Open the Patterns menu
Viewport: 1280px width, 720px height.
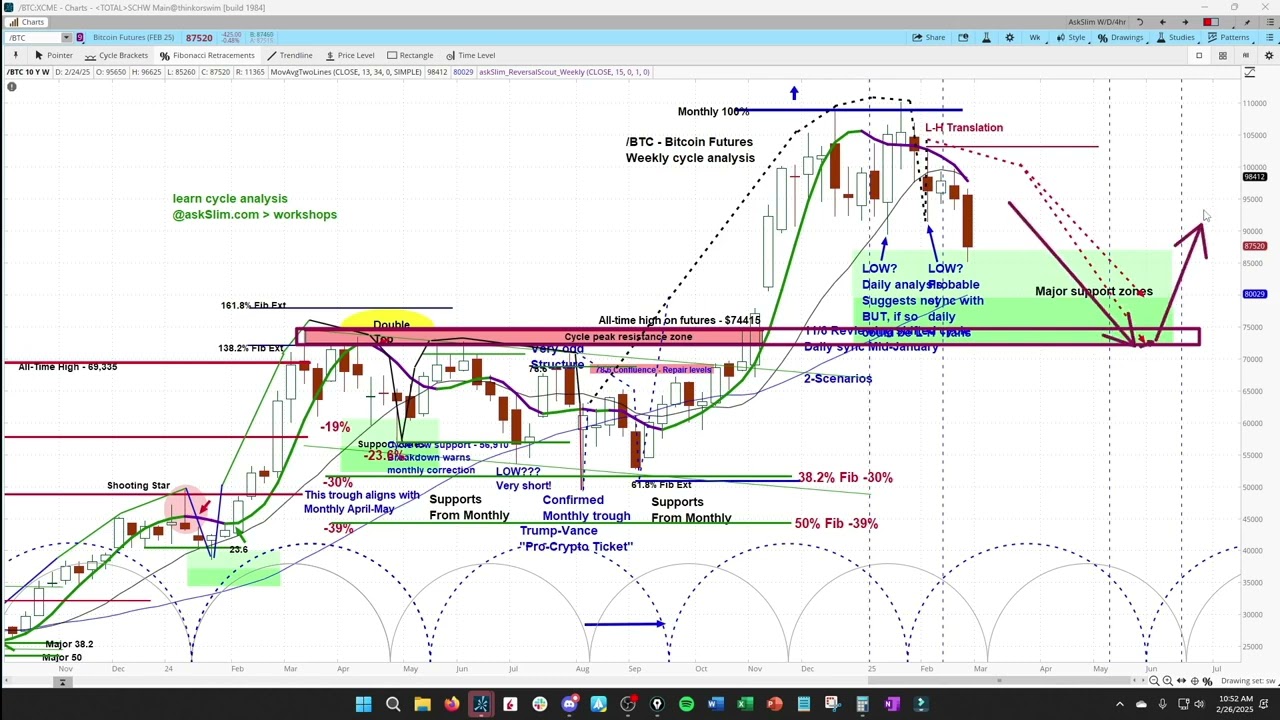point(1228,38)
